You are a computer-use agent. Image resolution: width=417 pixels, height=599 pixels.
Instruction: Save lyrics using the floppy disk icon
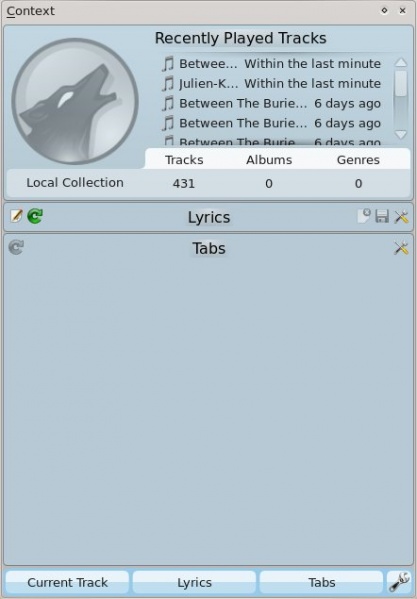coord(382,216)
